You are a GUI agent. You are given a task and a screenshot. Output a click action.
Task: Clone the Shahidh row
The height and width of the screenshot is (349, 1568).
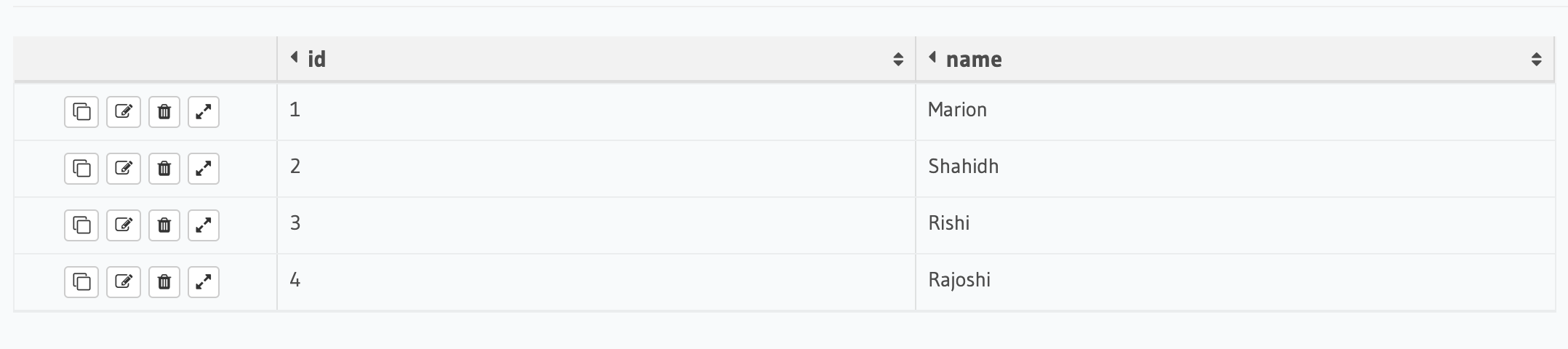[81, 169]
